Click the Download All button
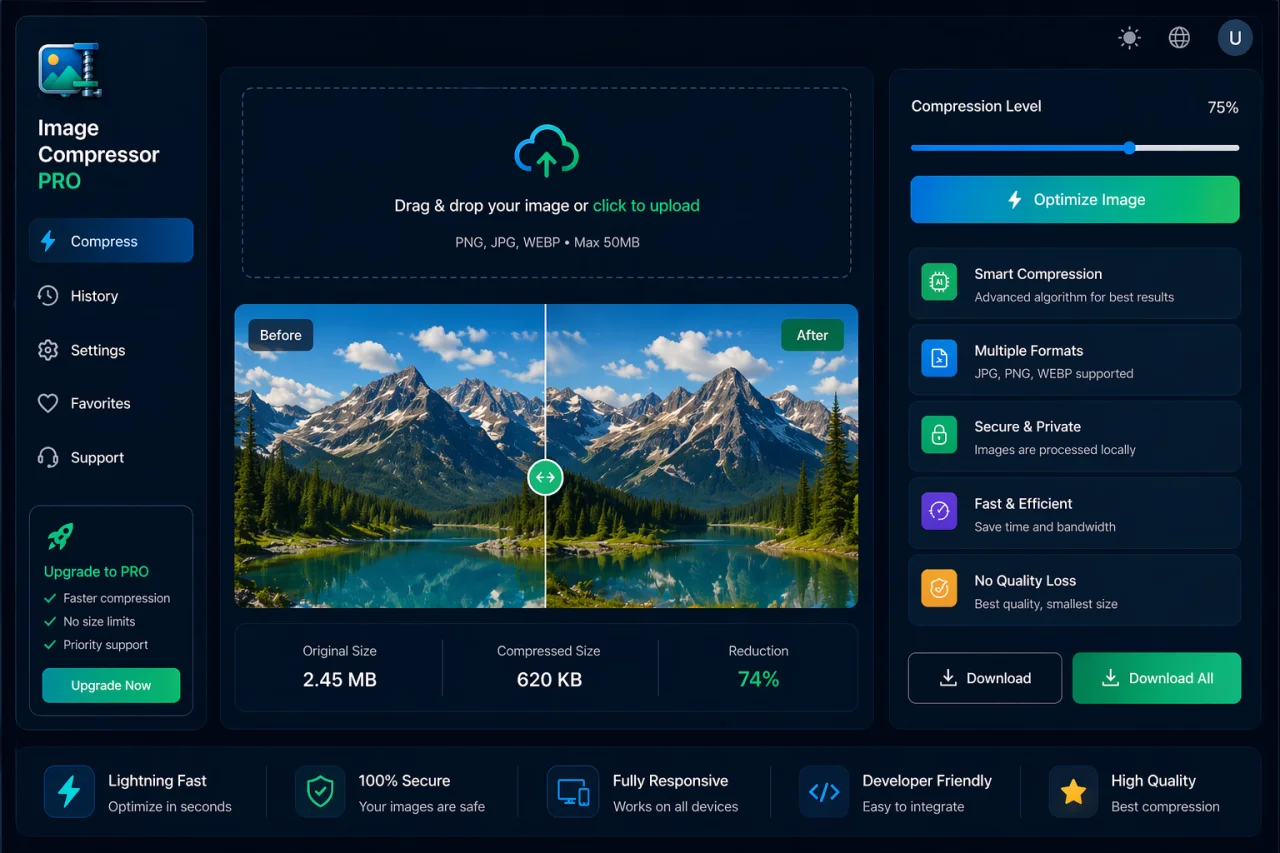The image size is (1280, 853). tap(1157, 678)
